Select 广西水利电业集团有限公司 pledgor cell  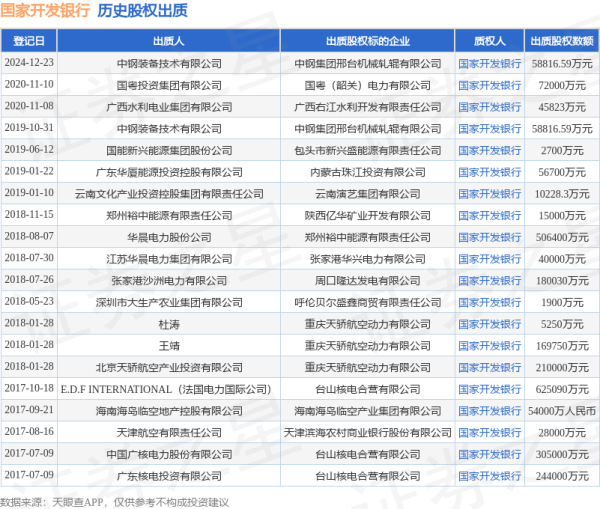(x=169, y=107)
